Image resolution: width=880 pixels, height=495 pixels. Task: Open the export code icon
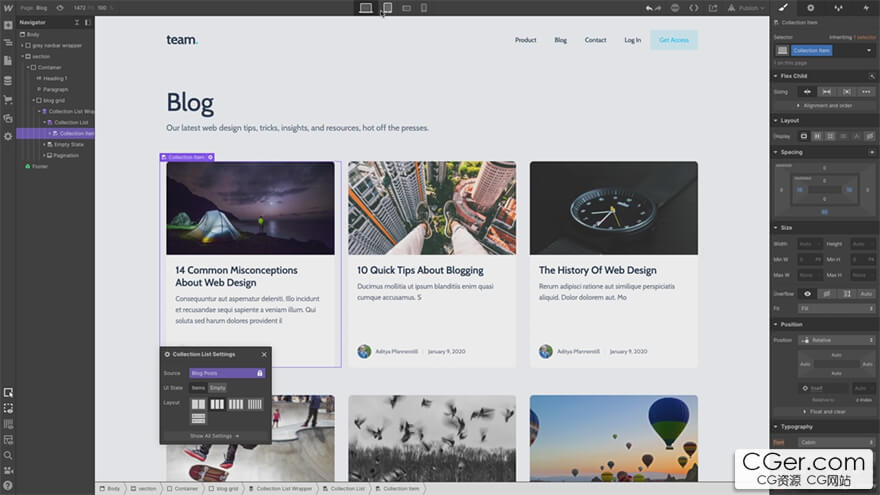click(x=694, y=8)
